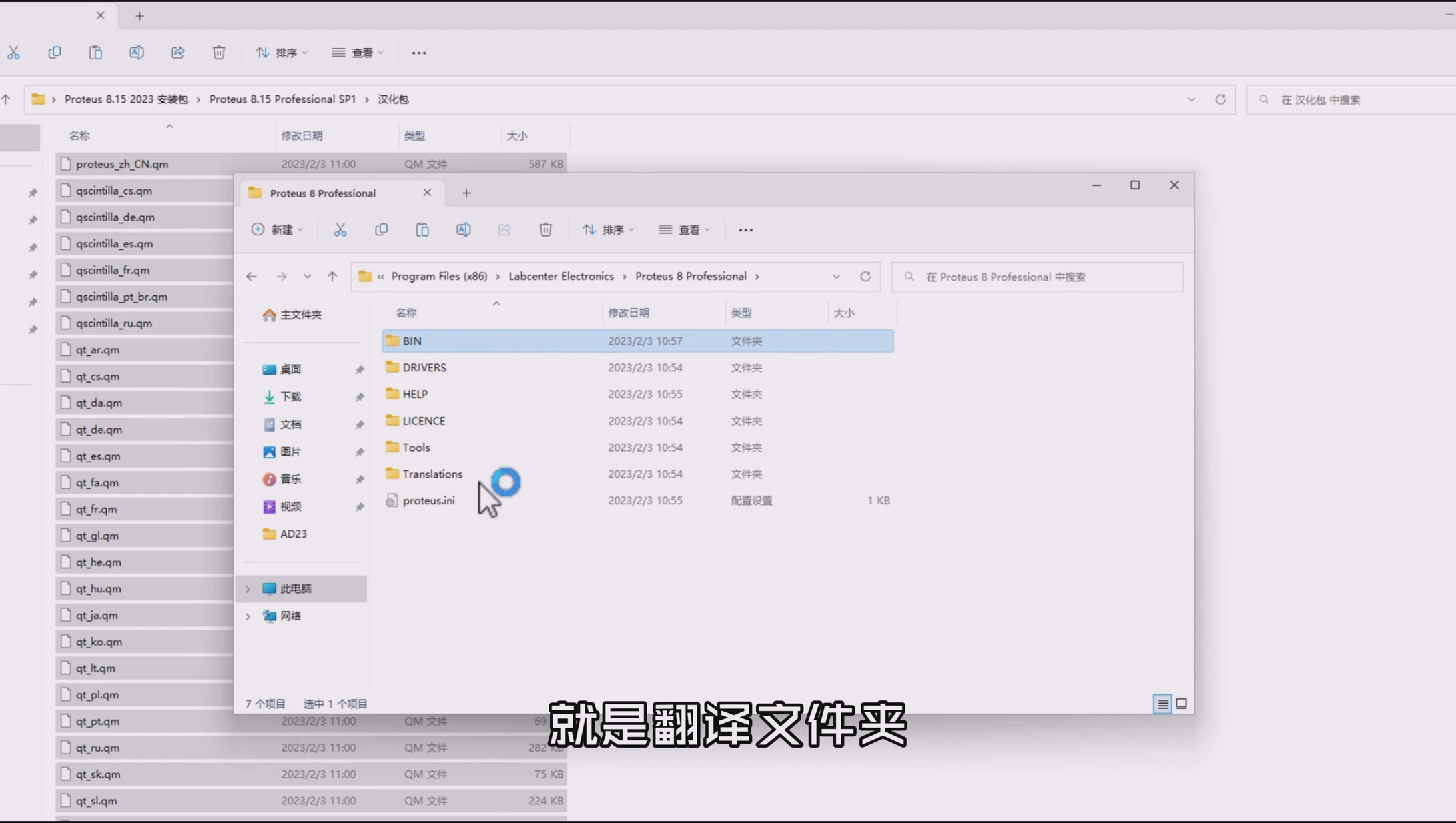
Task: Open more options ellipsis in front window toolbar
Action: click(745, 230)
